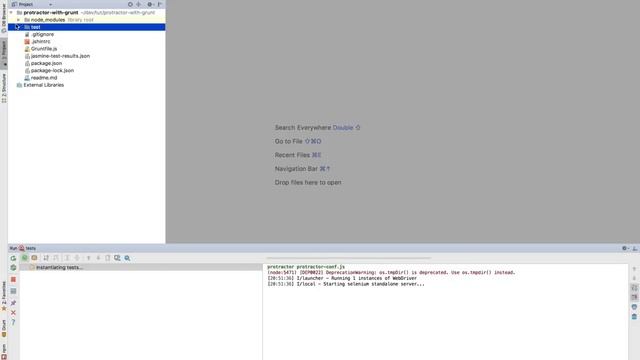
Task: Open help via the question mark icon
Action: 13,322
